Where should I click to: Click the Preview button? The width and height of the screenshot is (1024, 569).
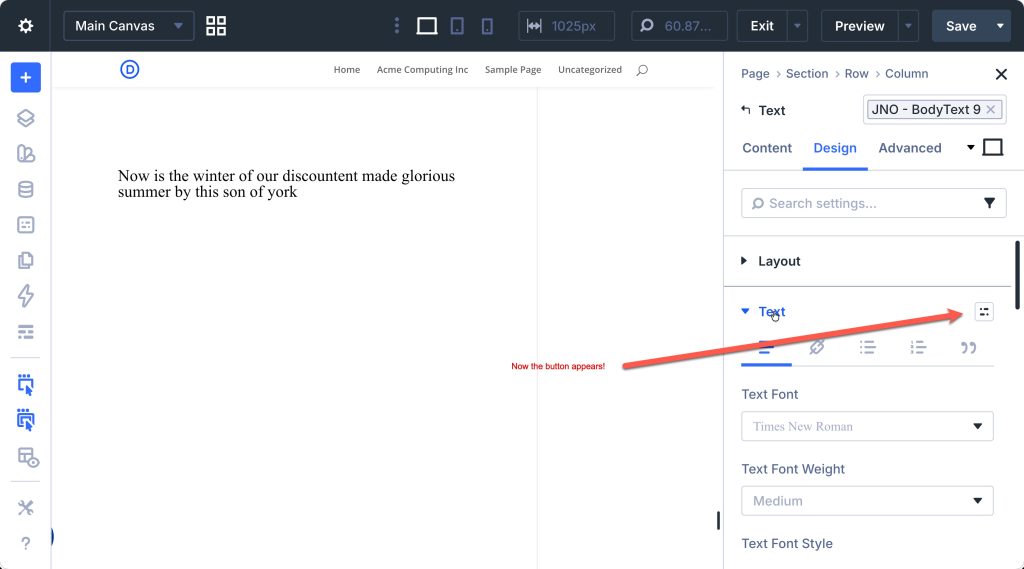[x=859, y=26]
